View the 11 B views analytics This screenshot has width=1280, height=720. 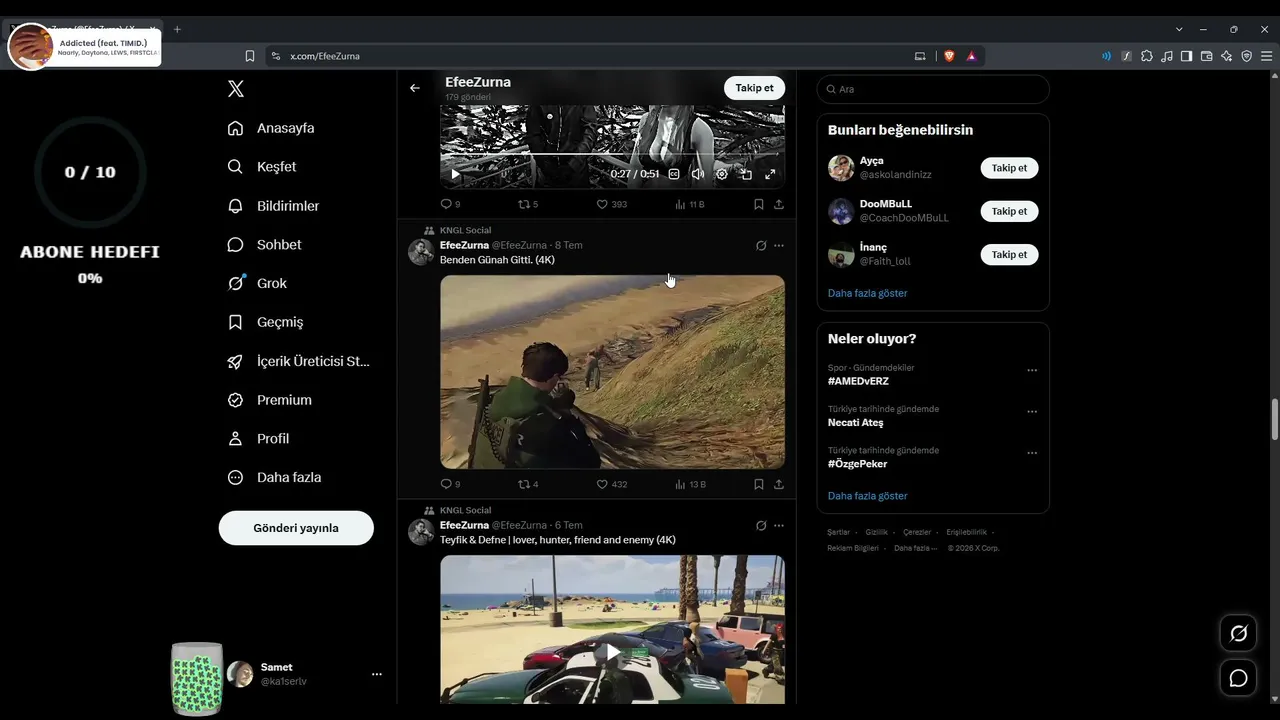click(x=690, y=204)
